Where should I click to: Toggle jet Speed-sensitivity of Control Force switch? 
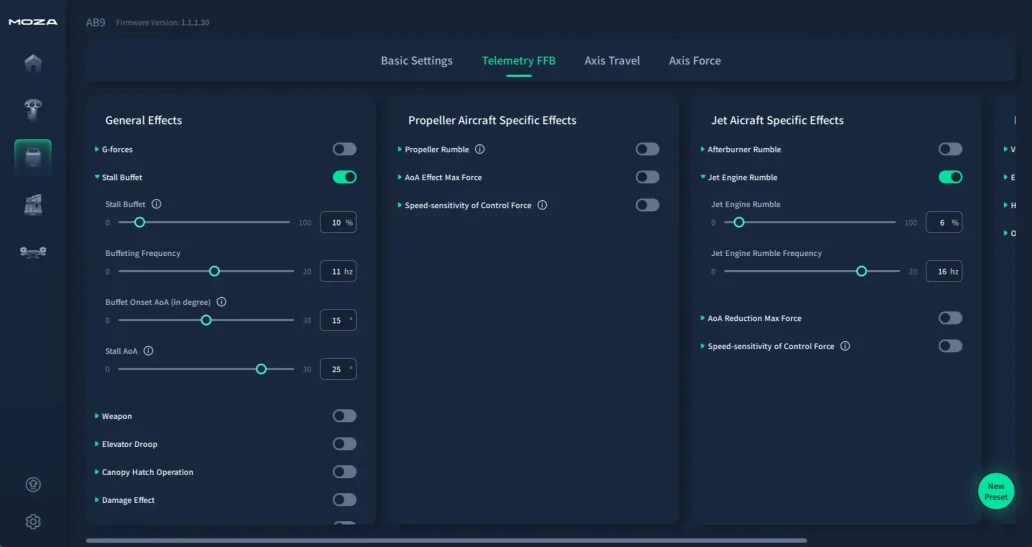(950, 346)
